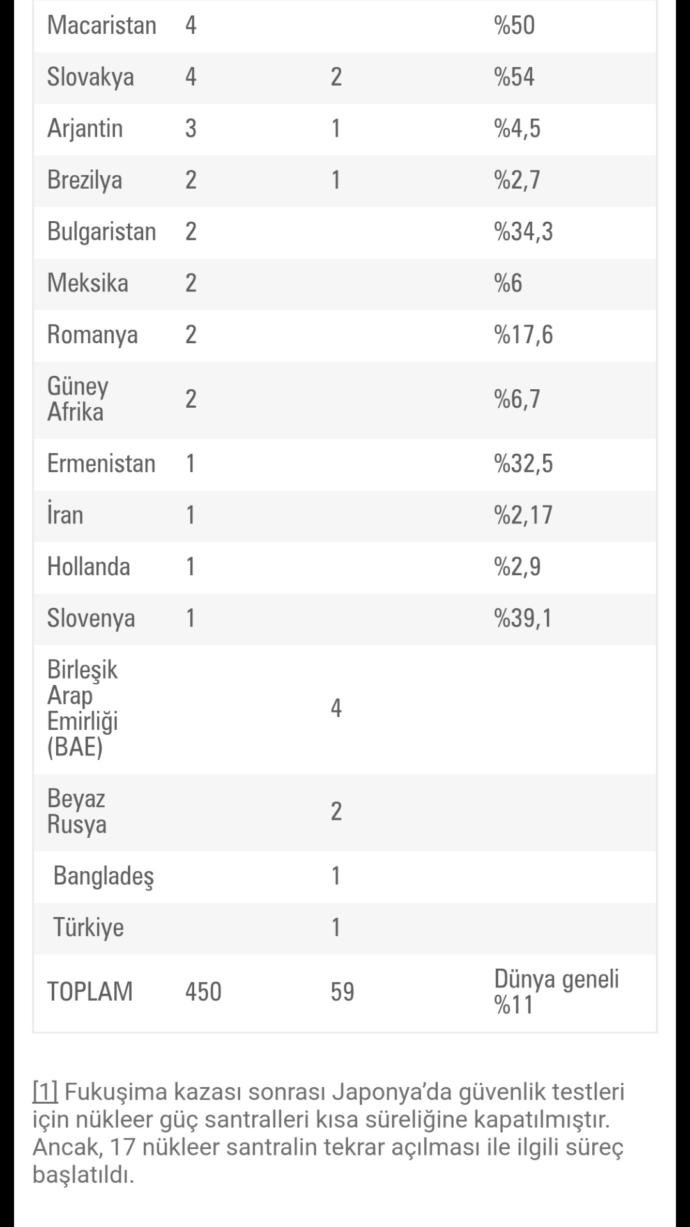Tap Ermenistan's %32,5 percentage
This screenshot has width=690, height=1227.
point(523,464)
